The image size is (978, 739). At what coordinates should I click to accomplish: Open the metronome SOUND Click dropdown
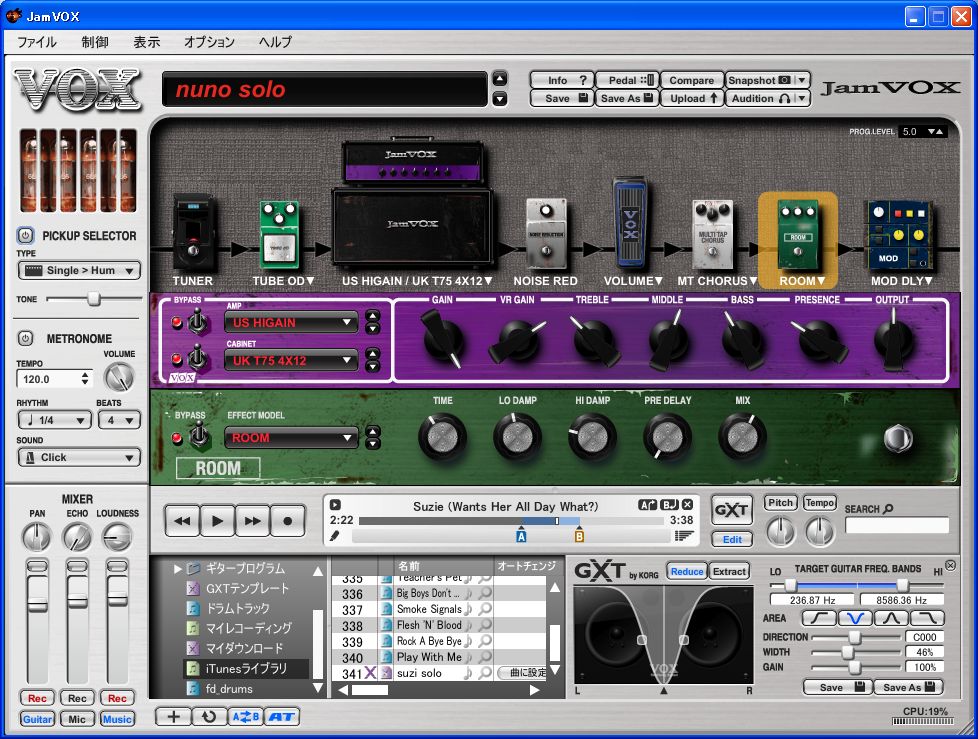pos(79,458)
